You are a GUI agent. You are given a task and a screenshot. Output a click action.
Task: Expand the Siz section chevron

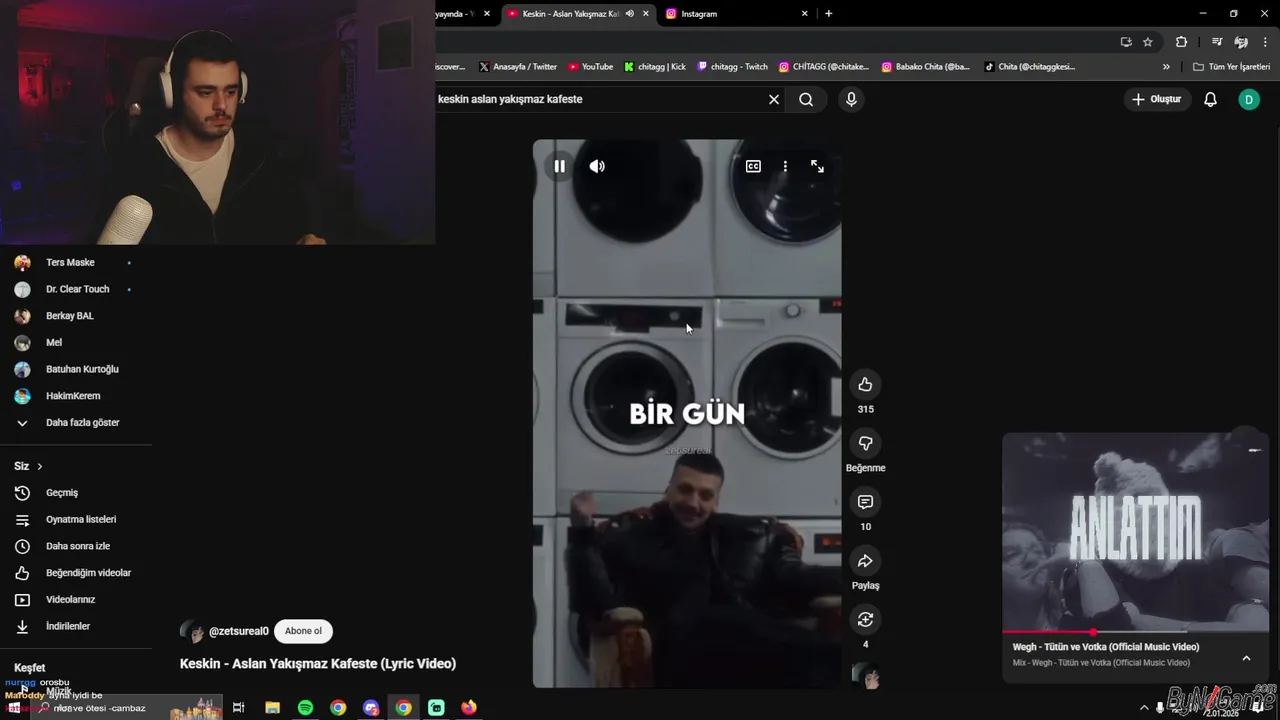40,466
